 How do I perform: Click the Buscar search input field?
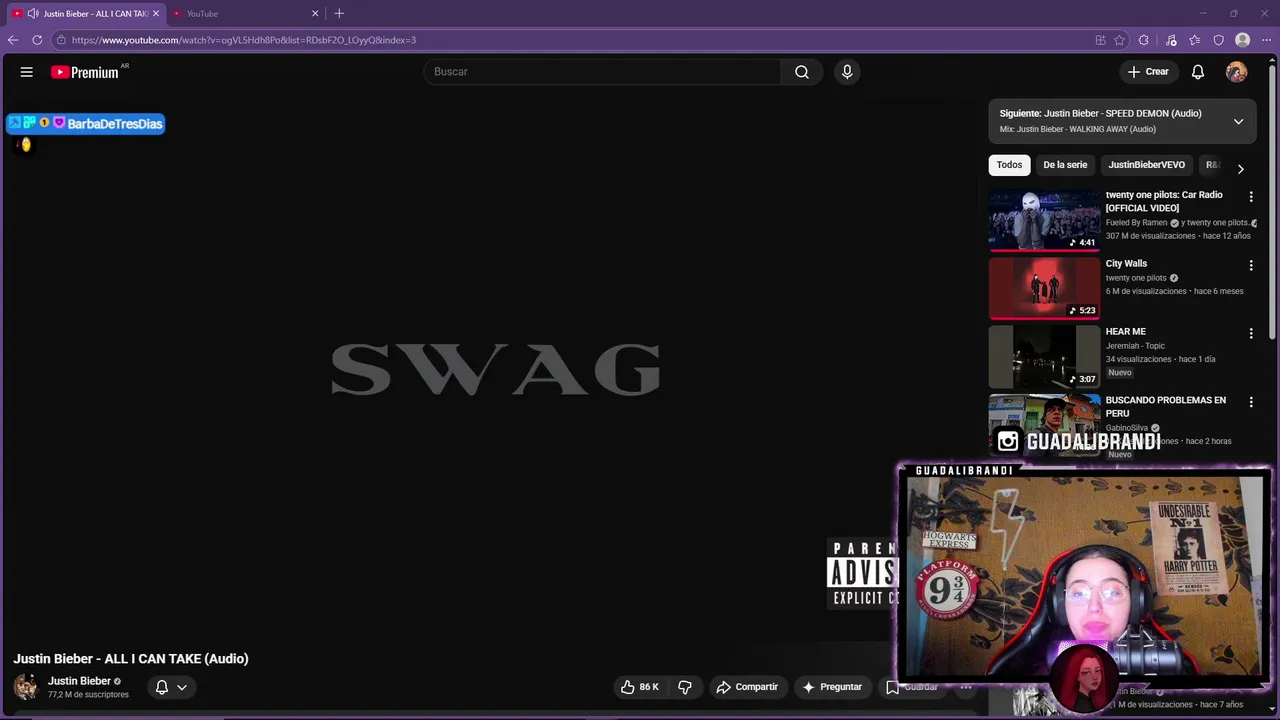point(603,72)
